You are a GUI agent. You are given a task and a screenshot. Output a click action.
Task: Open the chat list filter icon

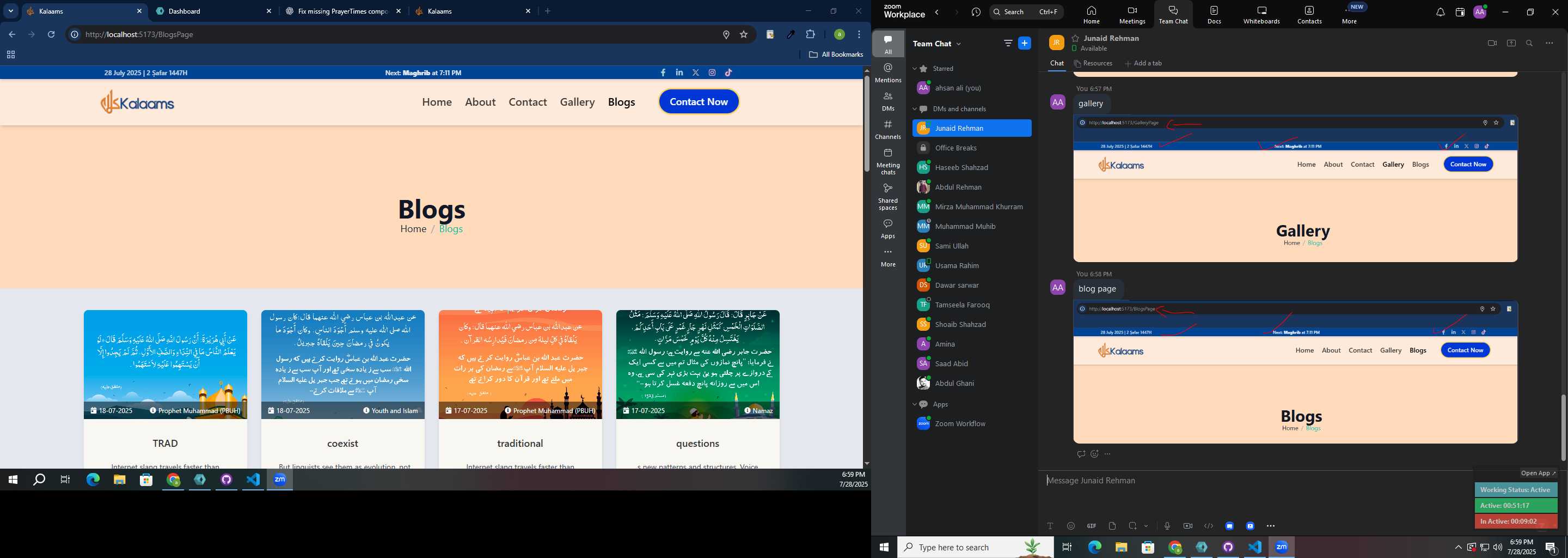1008,43
